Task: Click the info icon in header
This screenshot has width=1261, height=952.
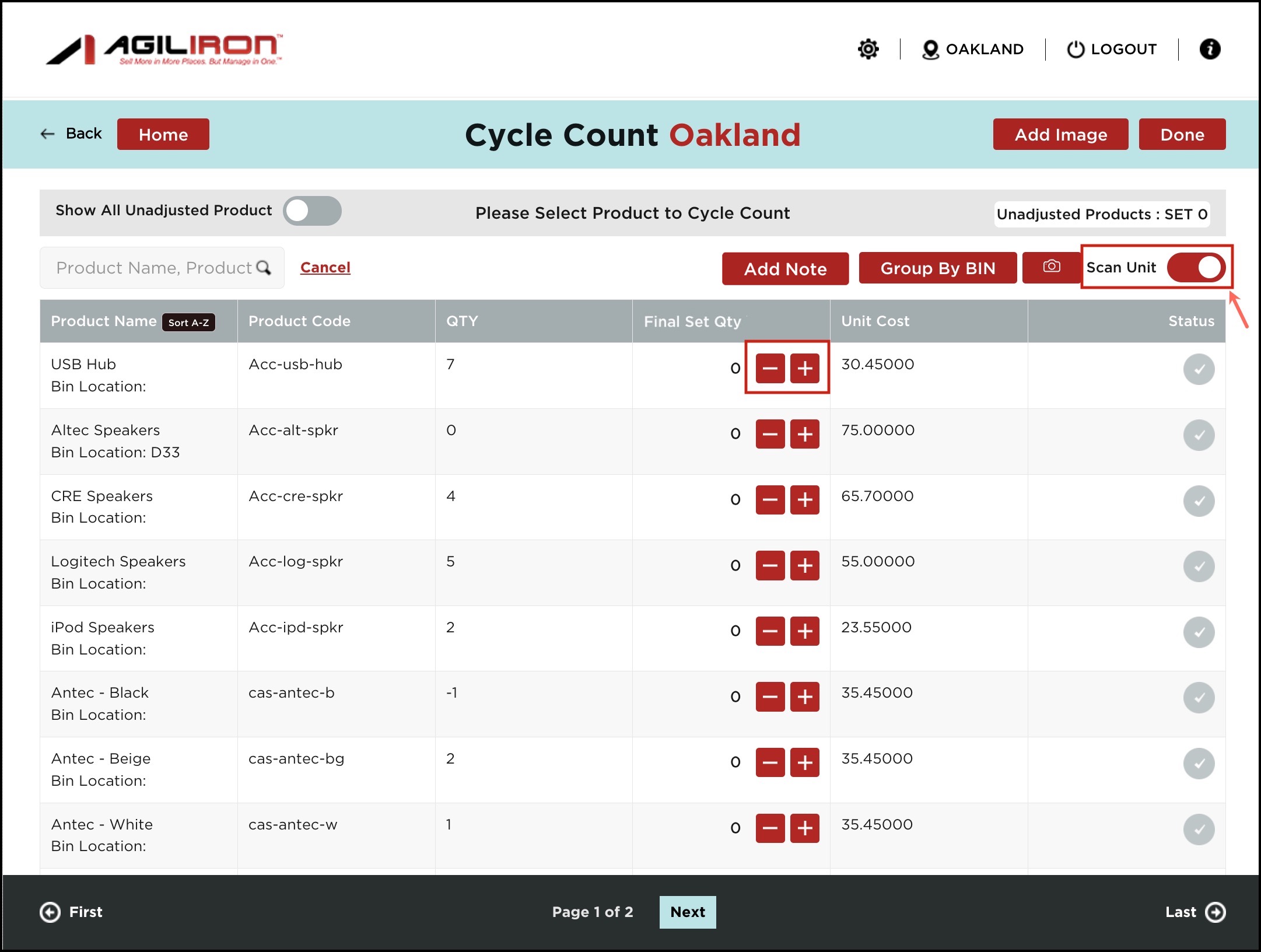Action: [x=1210, y=49]
